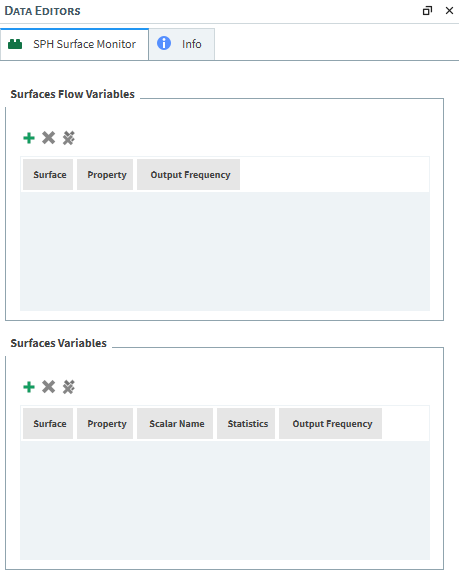Screen dimensions: 459x575
Task: Click the Statistics column header
Action: [x=246, y=424]
